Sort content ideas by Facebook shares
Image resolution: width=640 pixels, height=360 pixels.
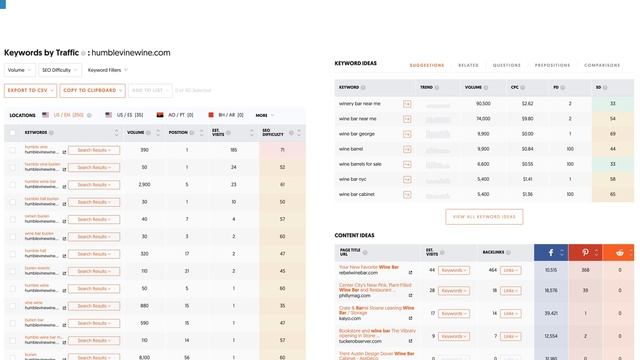562,253
